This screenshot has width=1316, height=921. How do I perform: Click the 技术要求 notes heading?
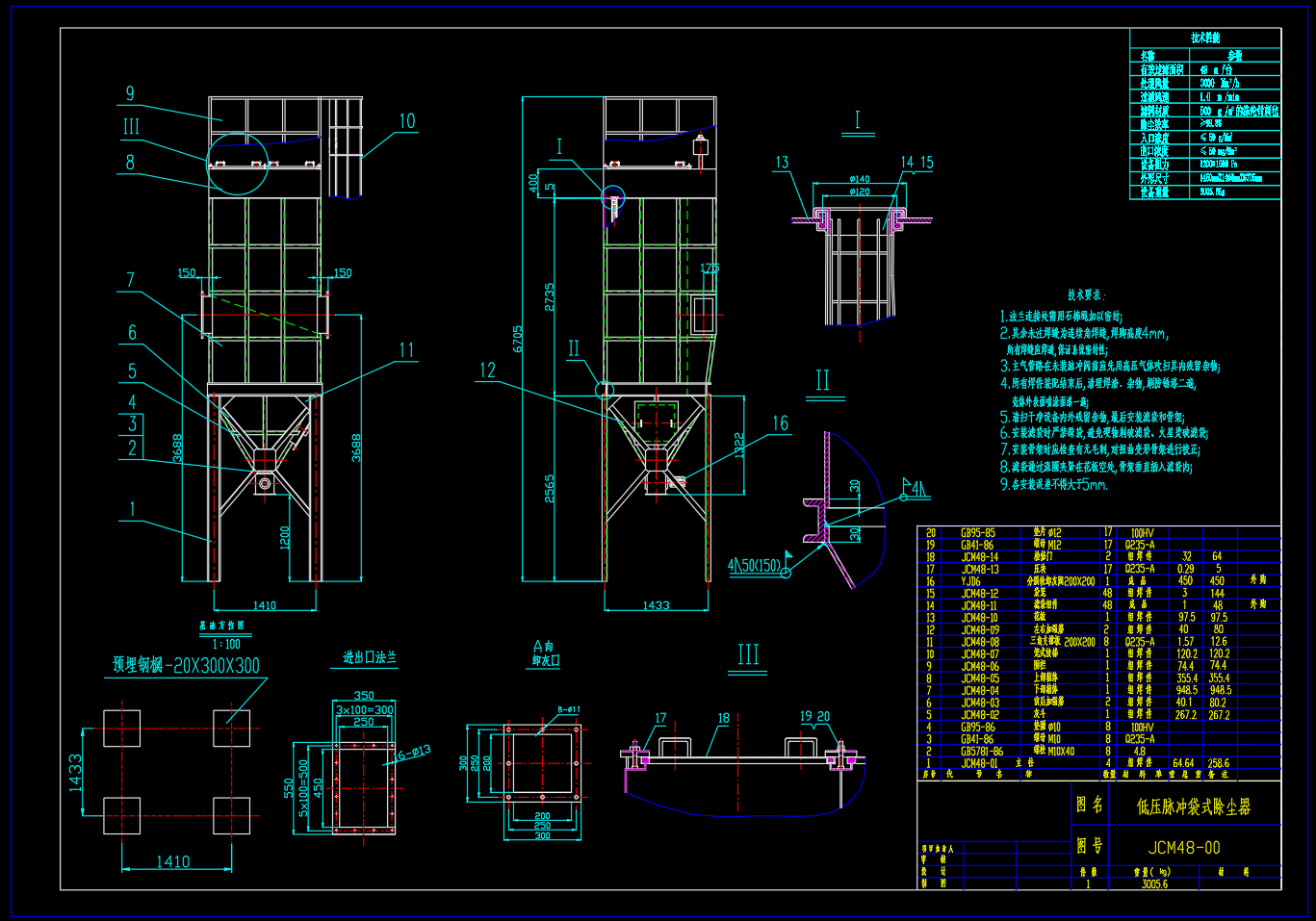point(1086,294)
